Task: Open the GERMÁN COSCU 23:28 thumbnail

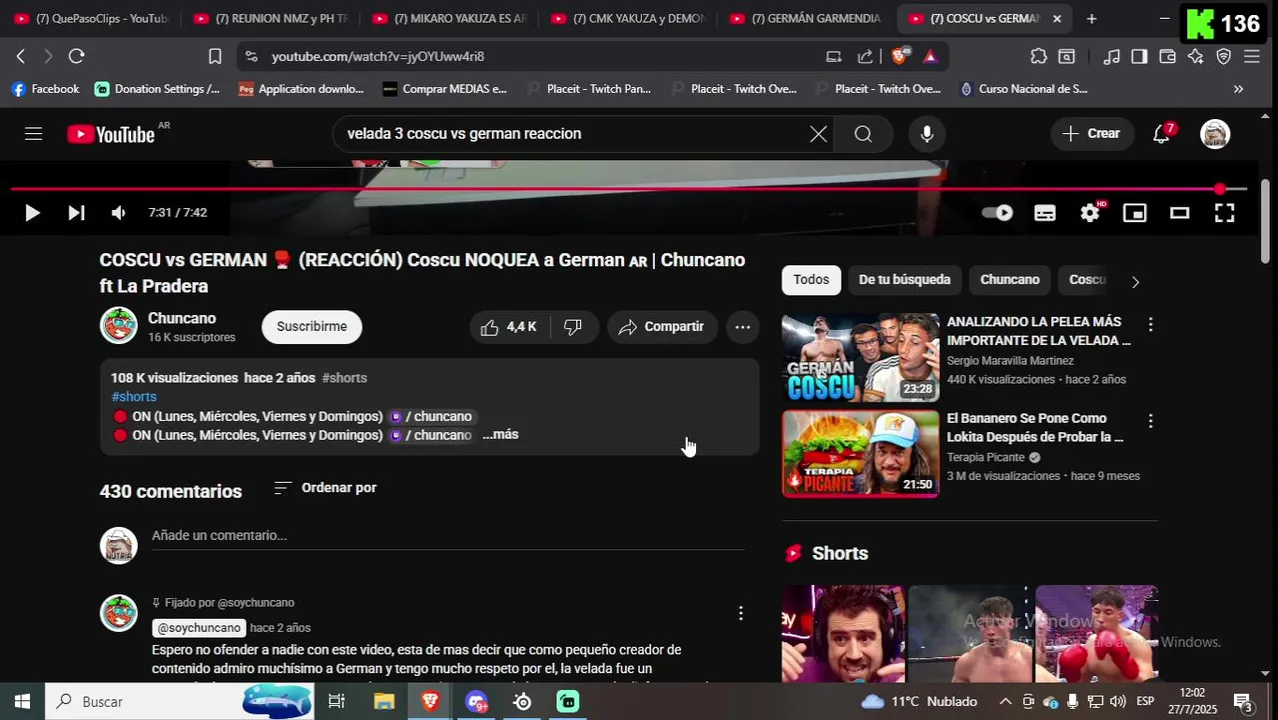Action: [861, 358]
